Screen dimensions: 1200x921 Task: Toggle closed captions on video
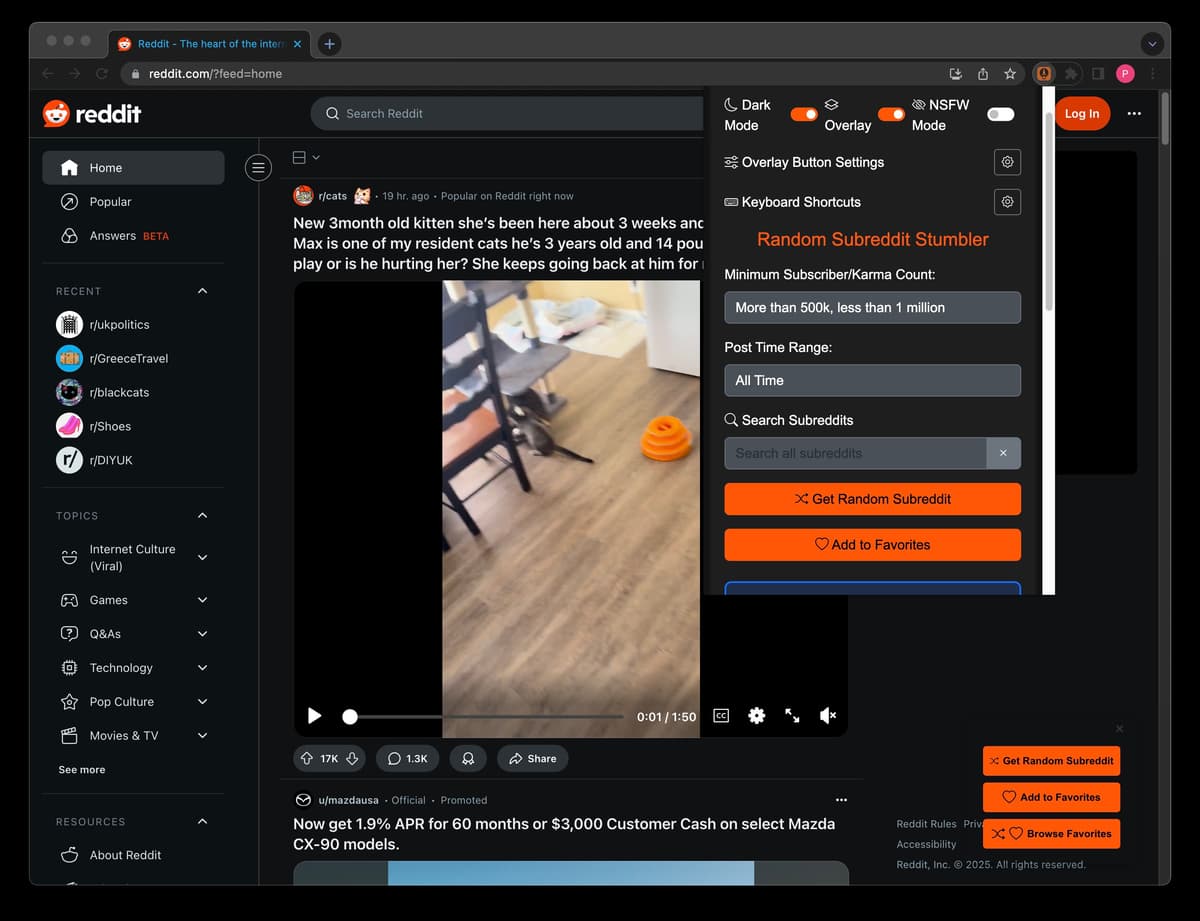(721, 716)
